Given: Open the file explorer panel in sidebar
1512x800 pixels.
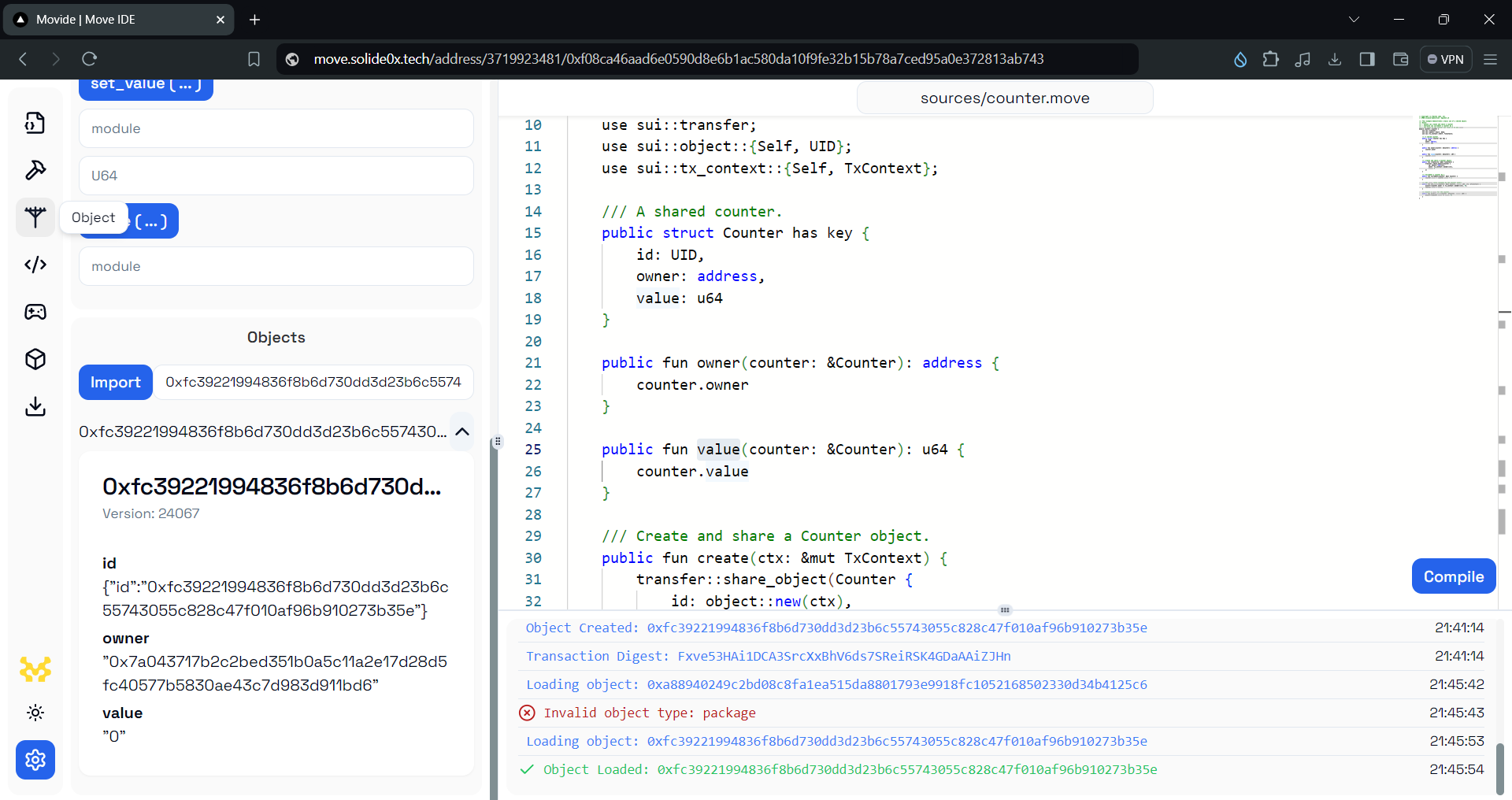Looking at the screenshot, I should (x=35, y=122).
